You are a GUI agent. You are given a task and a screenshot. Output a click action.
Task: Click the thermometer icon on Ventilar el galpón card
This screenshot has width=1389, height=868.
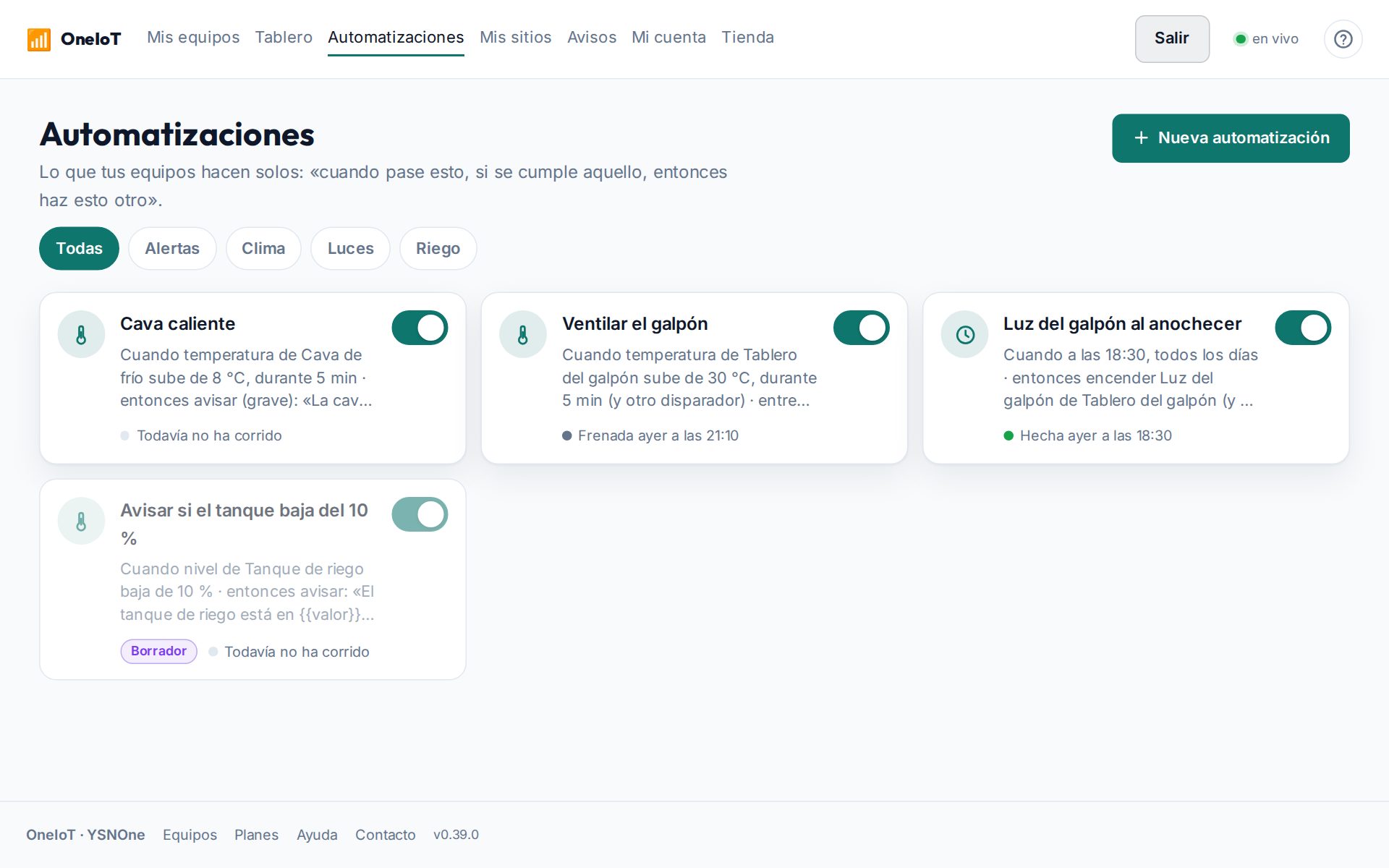point(522,334)
